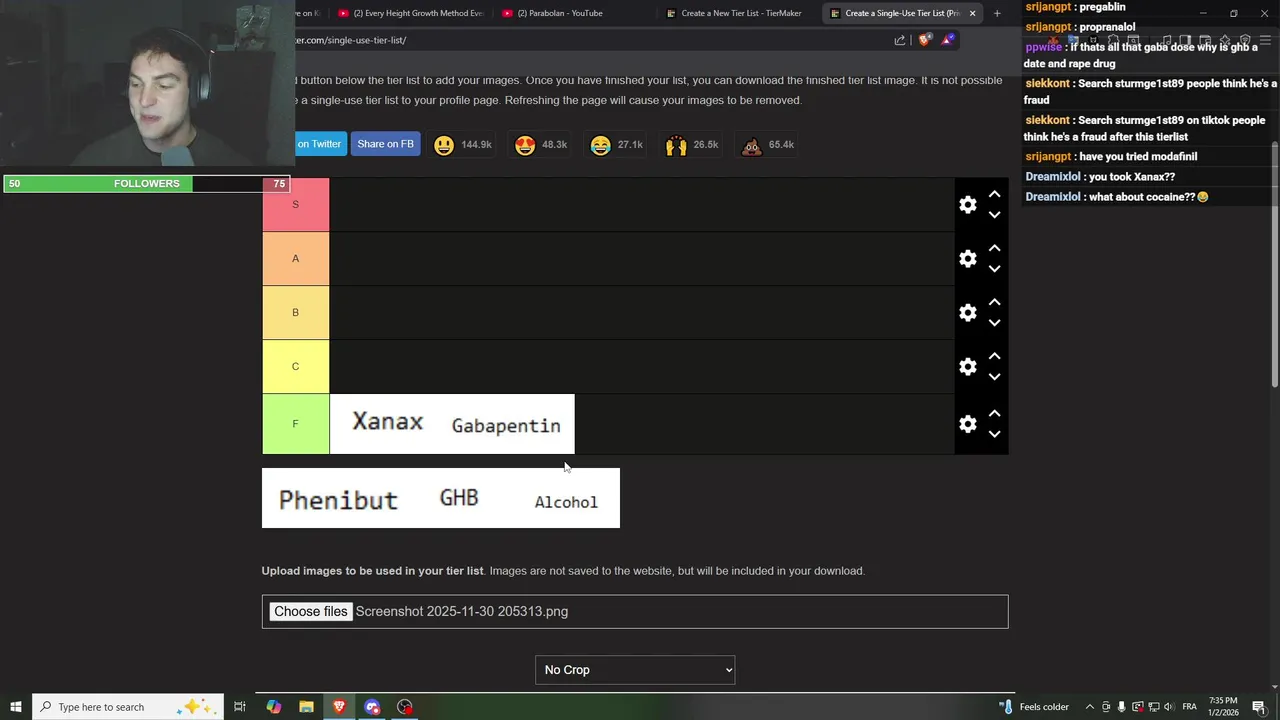This screenshot has height=720, width=1280.
Task: Open settings gear for F tier row
Action: (967, 424)
